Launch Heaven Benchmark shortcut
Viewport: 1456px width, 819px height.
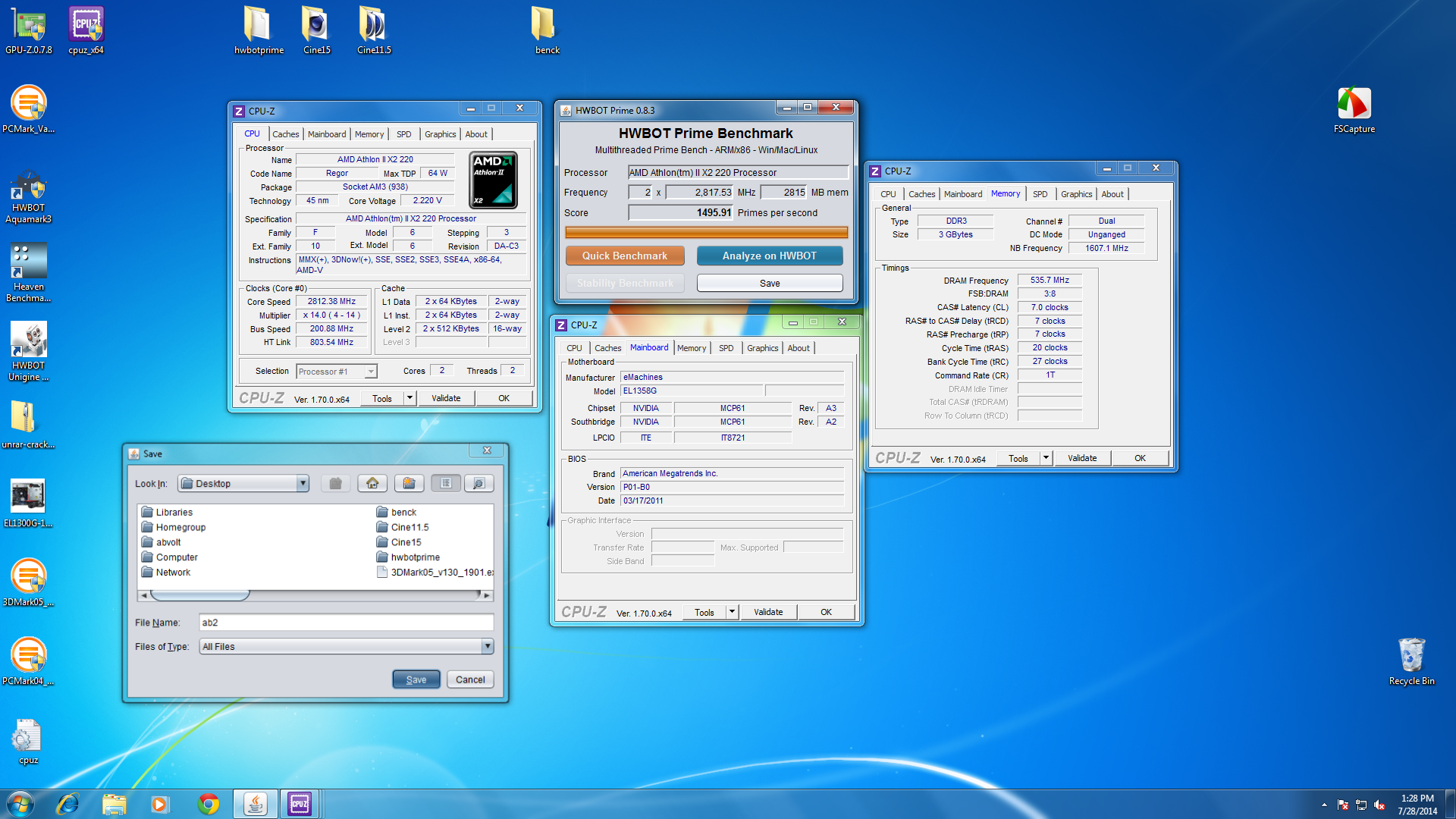(x=29, y=272)
